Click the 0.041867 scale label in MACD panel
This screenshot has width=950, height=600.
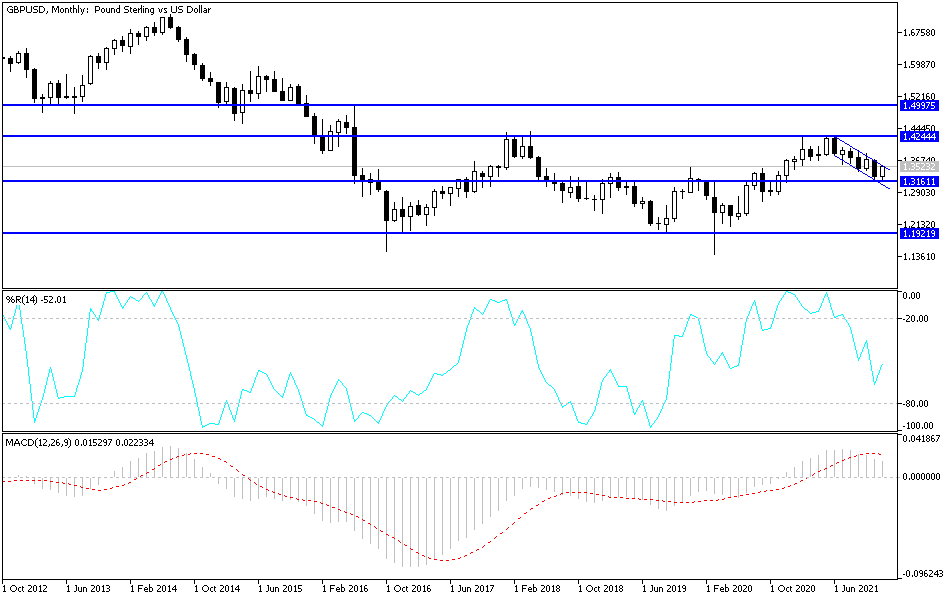pyautogui.click(x=921, y=440)
